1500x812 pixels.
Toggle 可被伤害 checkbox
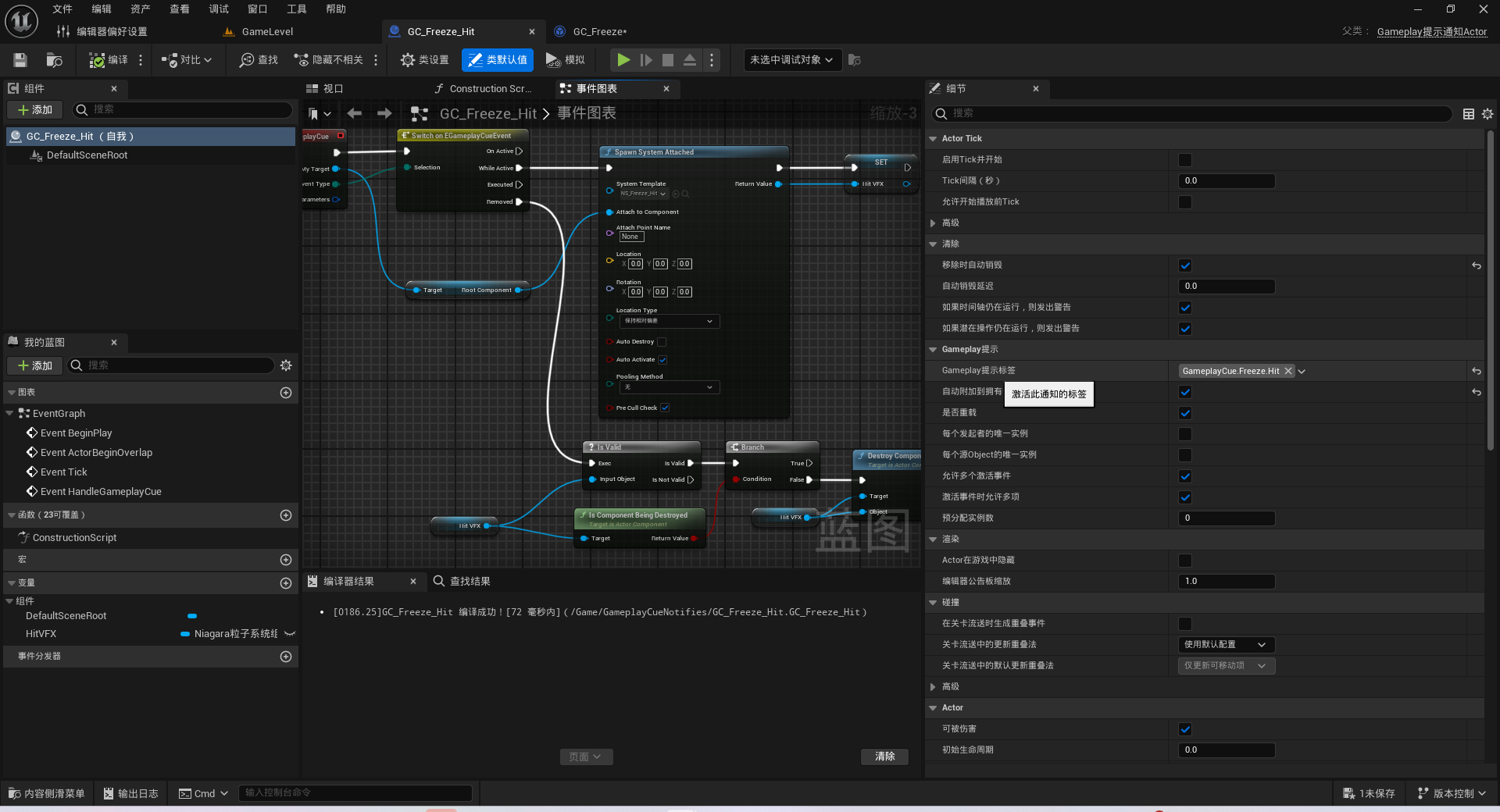tap(1185, 729)
